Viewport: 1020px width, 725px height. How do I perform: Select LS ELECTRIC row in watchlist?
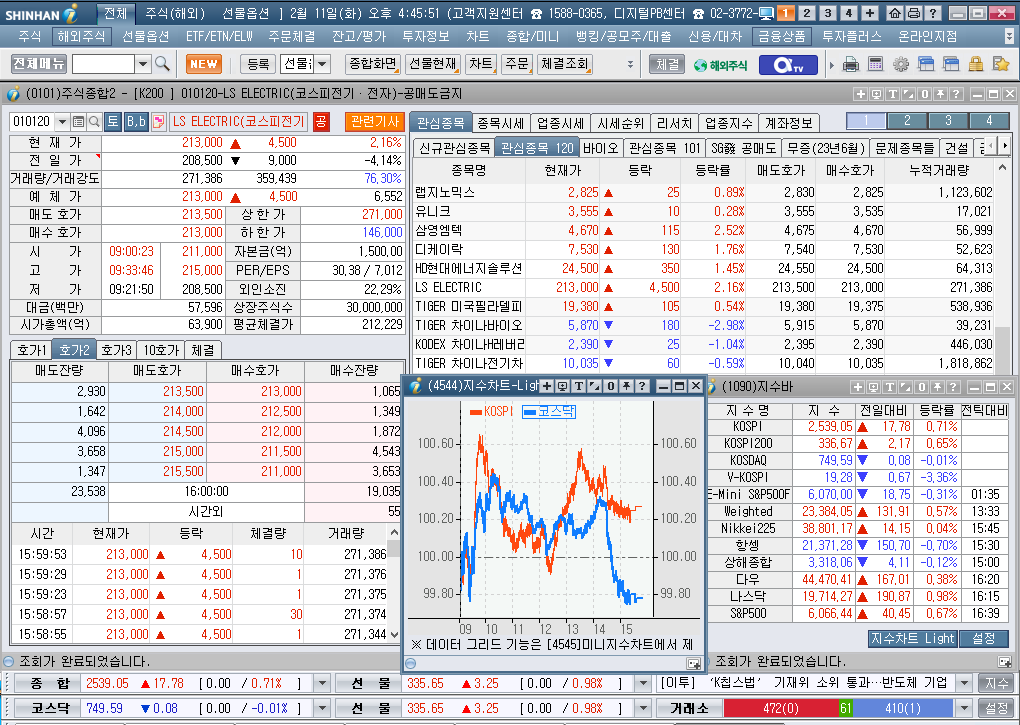[704, 287]
